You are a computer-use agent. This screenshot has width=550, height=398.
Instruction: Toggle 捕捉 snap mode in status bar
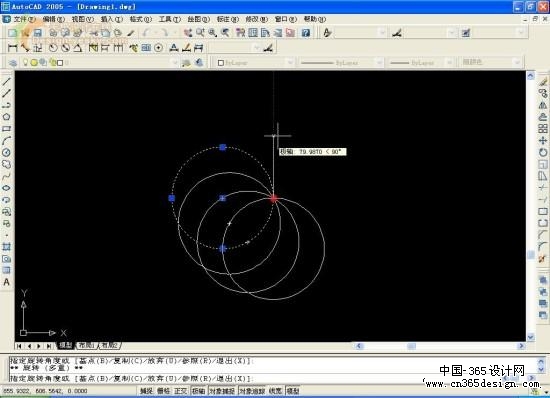(x=146, y=391)
